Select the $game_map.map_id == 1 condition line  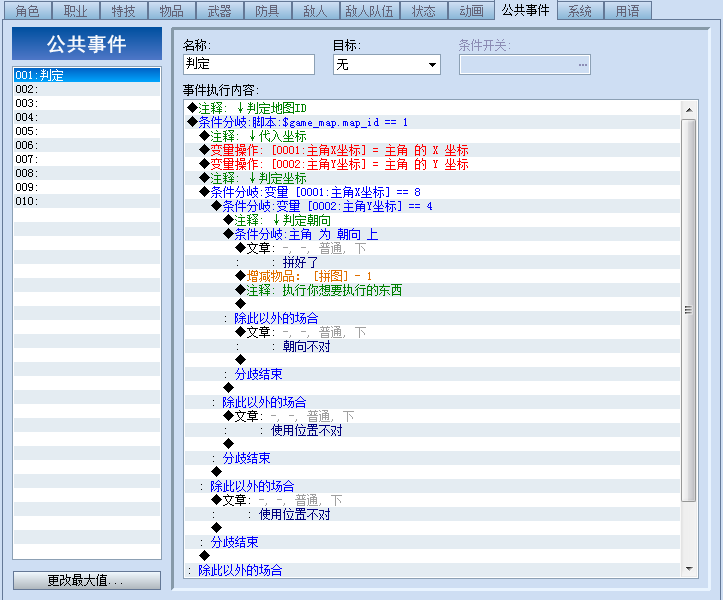tap(433, 122)
